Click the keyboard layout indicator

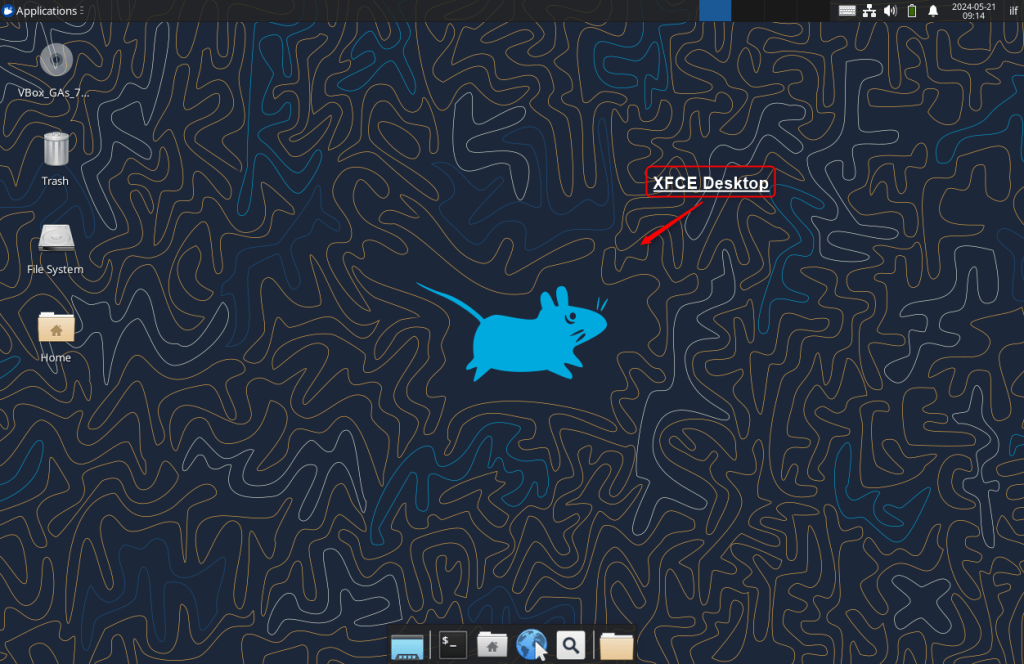coord(847,10)
